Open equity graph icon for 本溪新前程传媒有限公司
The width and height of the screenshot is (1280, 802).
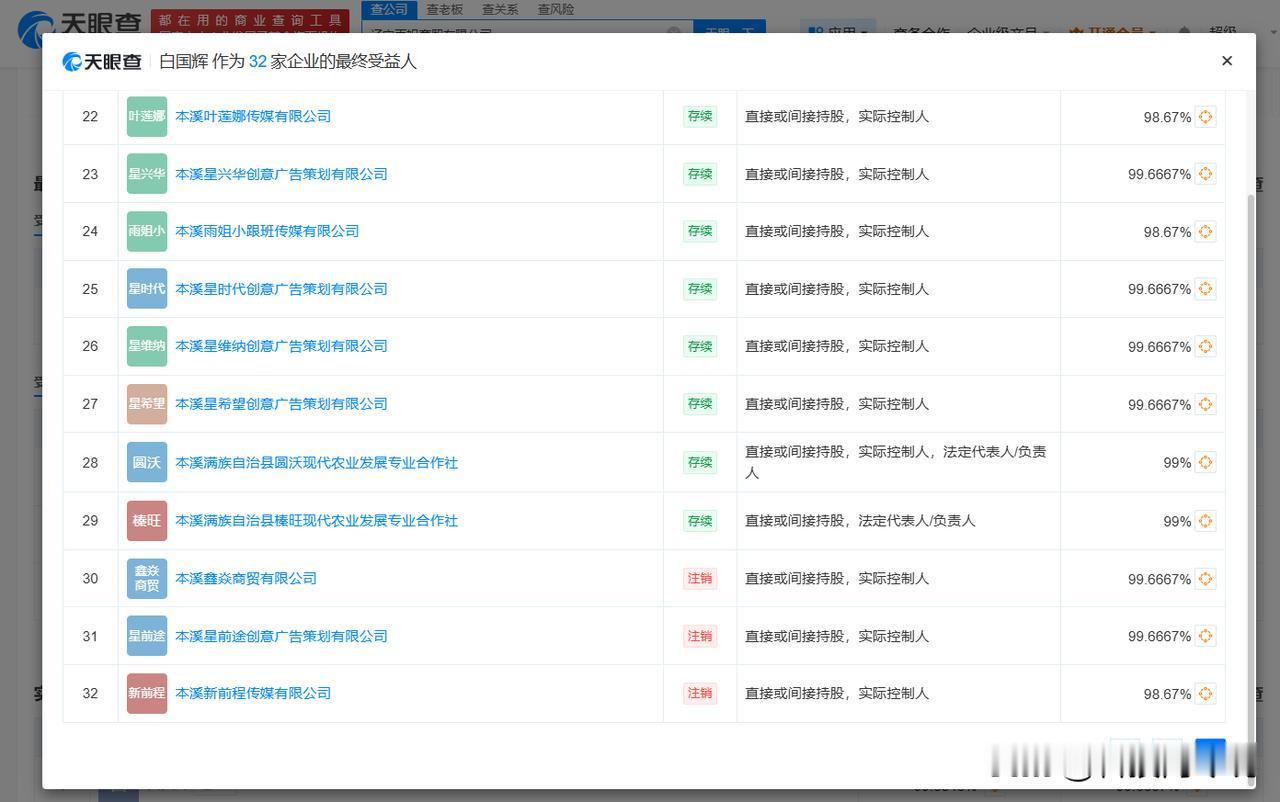pos(1205,694)
